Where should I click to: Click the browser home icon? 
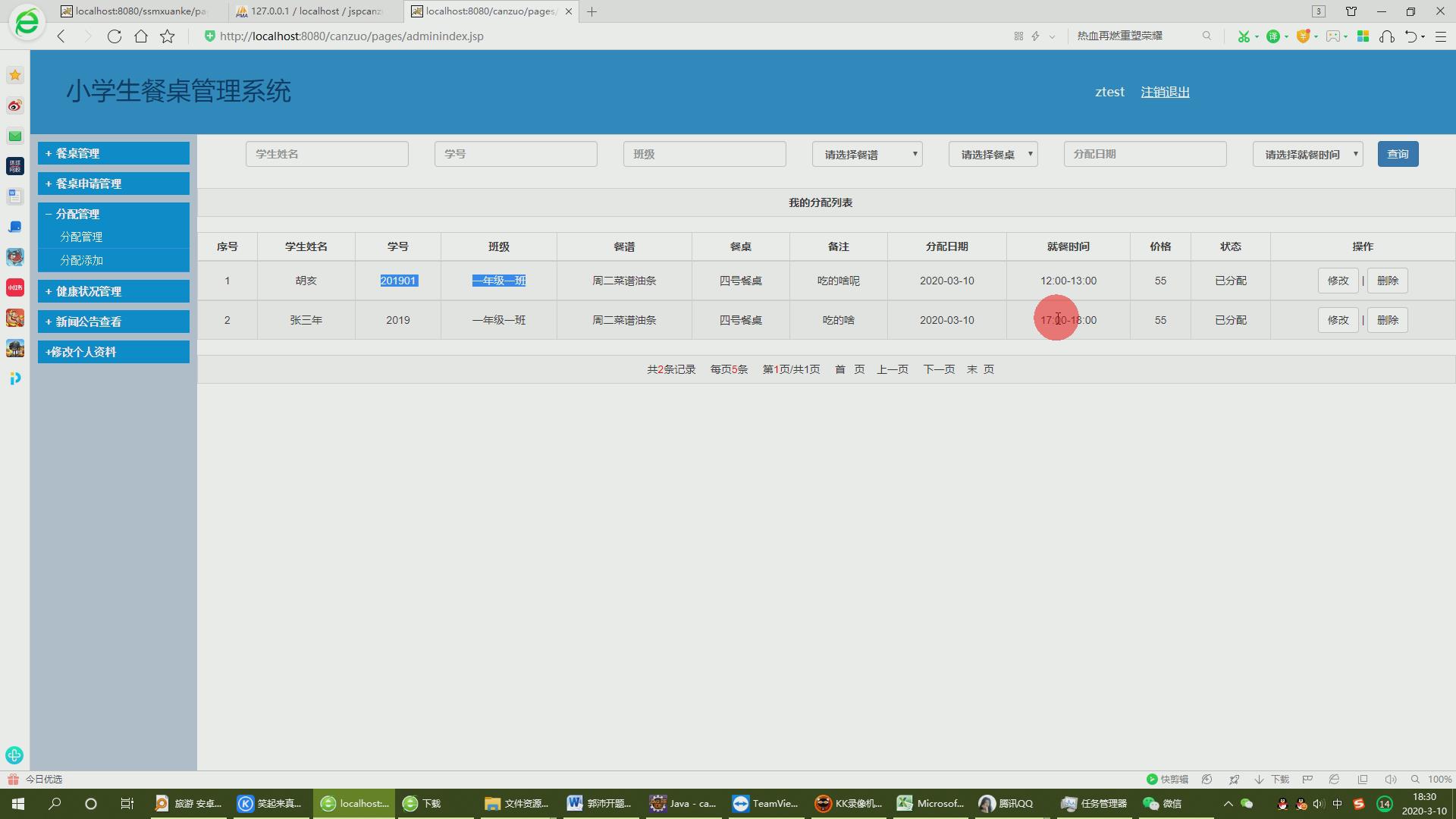140,36
